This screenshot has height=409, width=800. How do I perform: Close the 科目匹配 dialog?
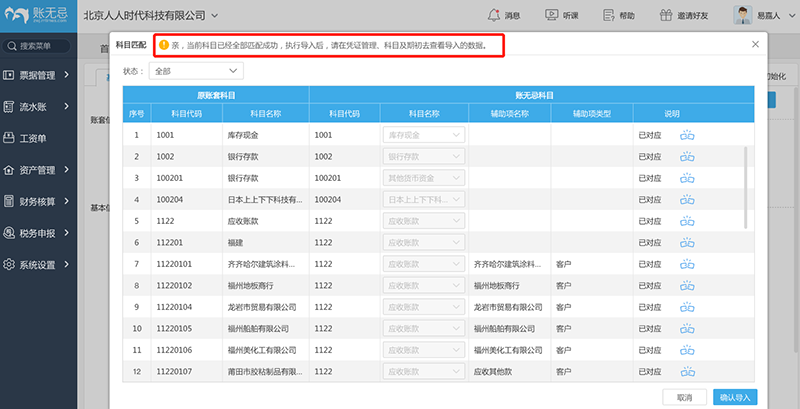tap(756, 44)
